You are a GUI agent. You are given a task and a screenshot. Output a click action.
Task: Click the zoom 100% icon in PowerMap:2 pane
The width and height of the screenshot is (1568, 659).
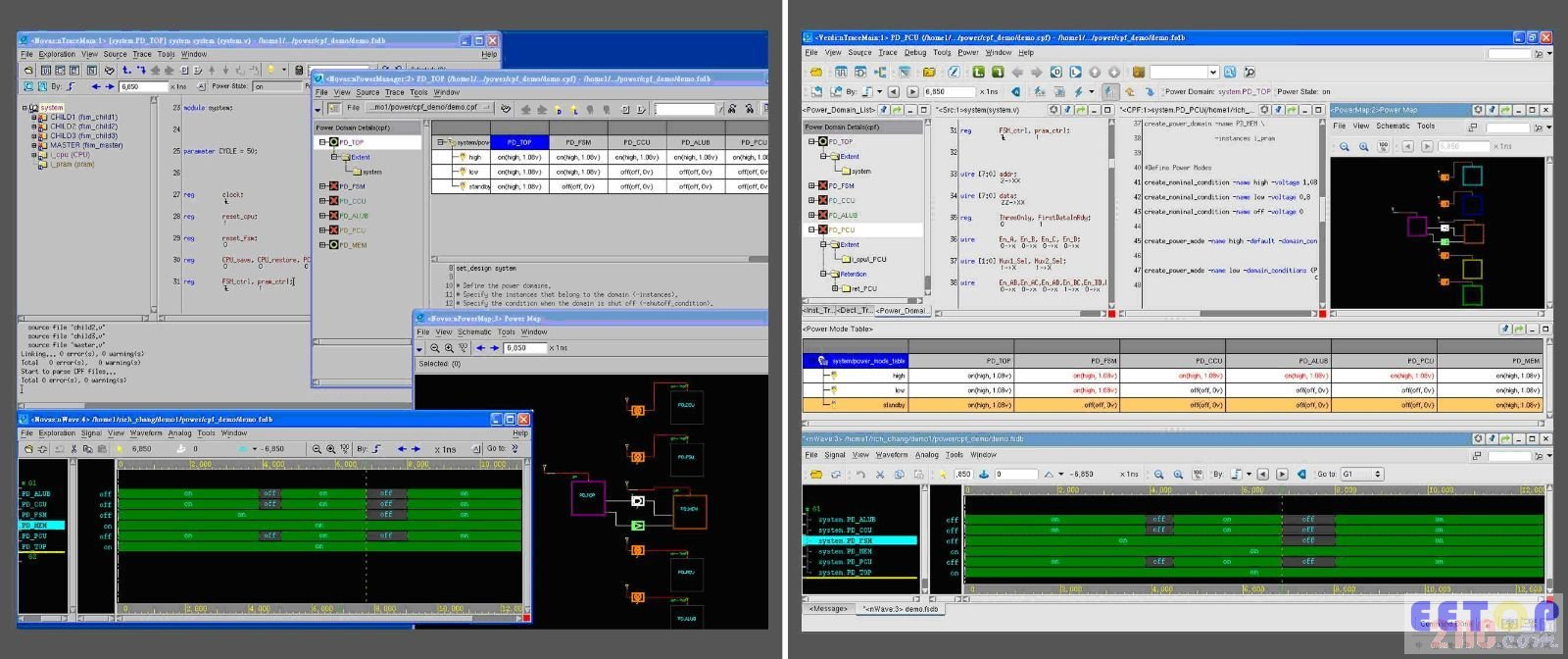click(1383, 147)
